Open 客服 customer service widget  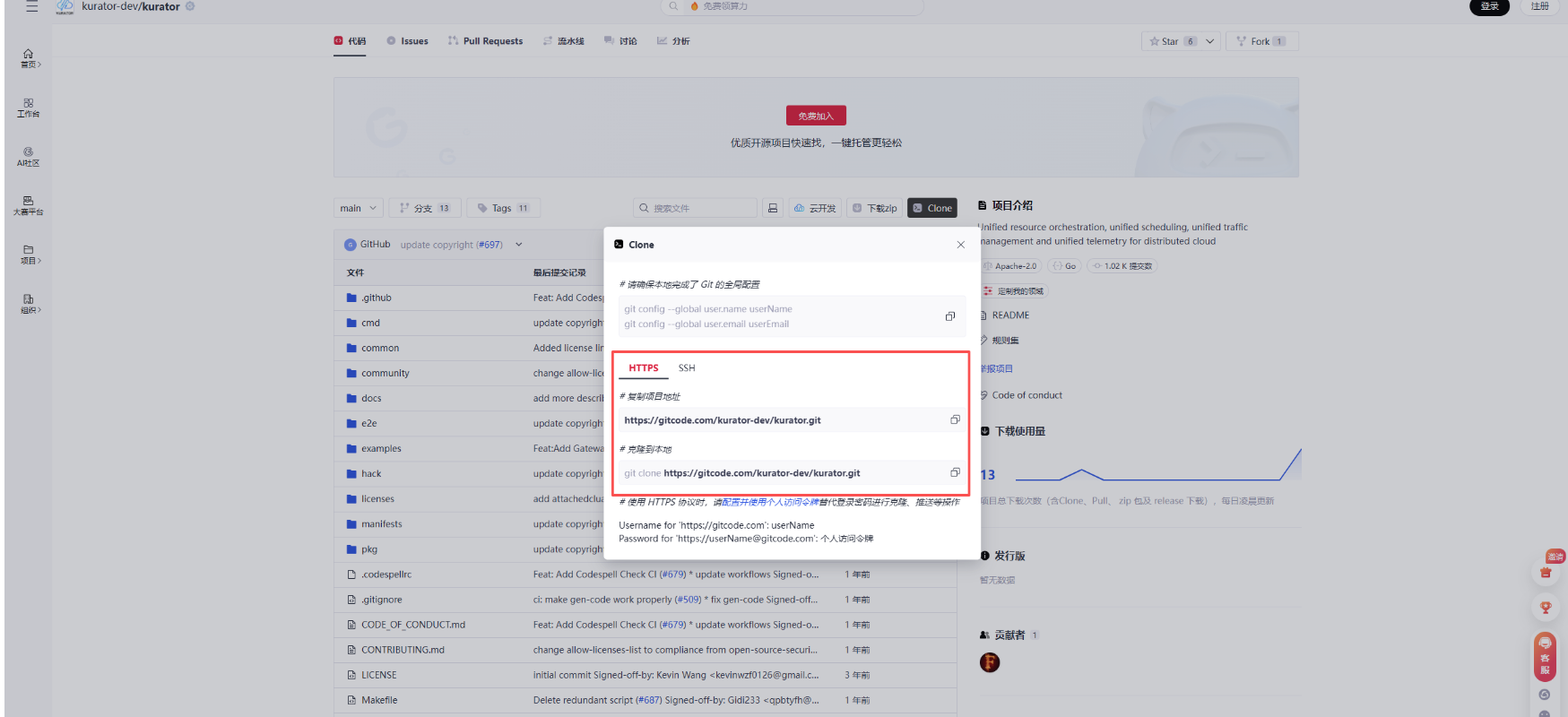[x=1545, y=657]
